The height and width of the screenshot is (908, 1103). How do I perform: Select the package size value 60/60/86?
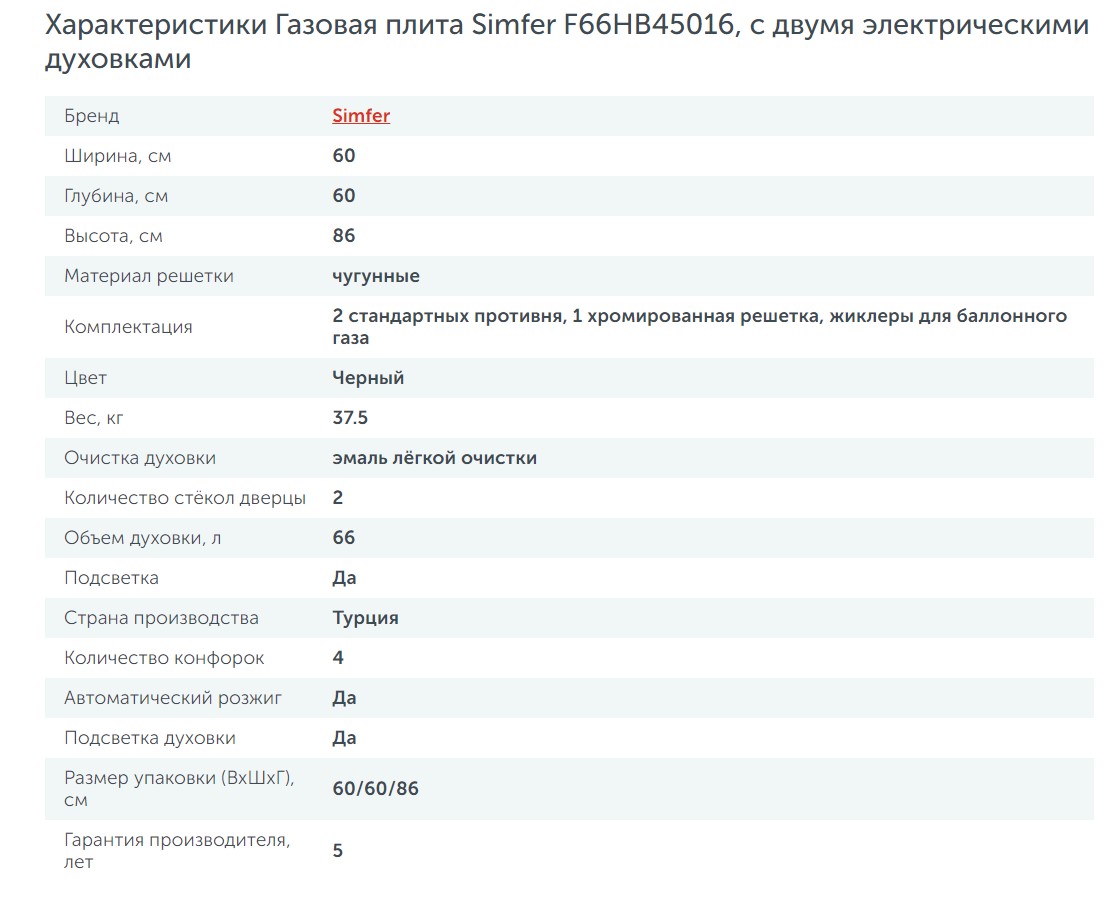click(376, 789)
